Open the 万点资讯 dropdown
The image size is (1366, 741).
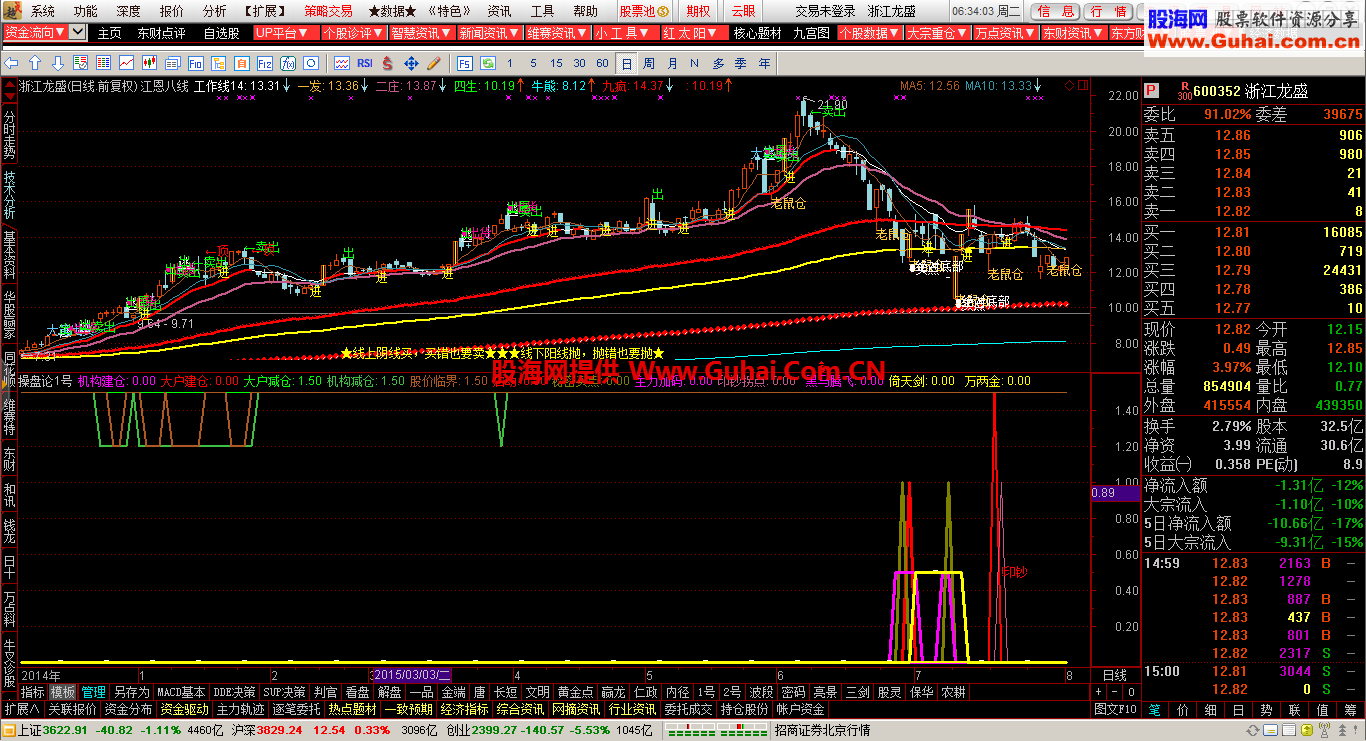coord(1004,33)
